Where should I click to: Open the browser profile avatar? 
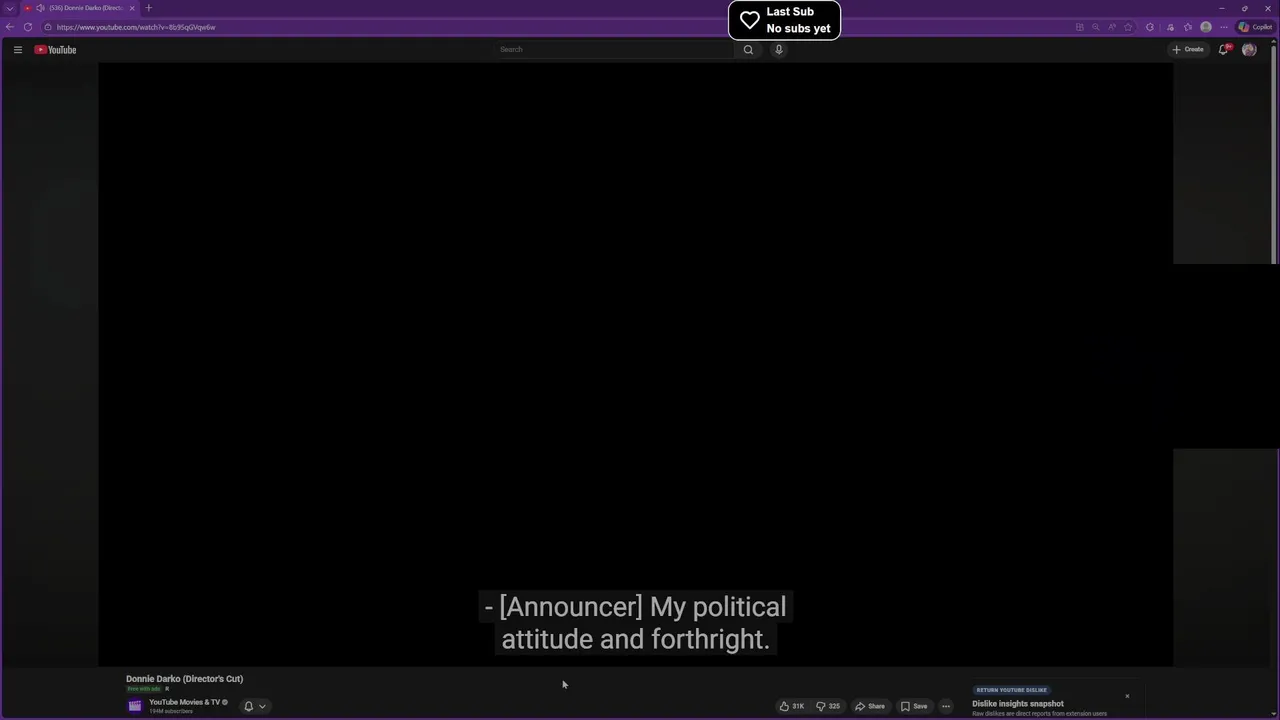1206,27
